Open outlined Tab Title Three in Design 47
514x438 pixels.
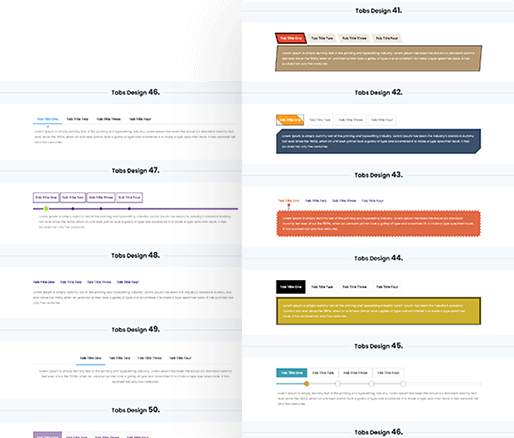tap(101, 197)
